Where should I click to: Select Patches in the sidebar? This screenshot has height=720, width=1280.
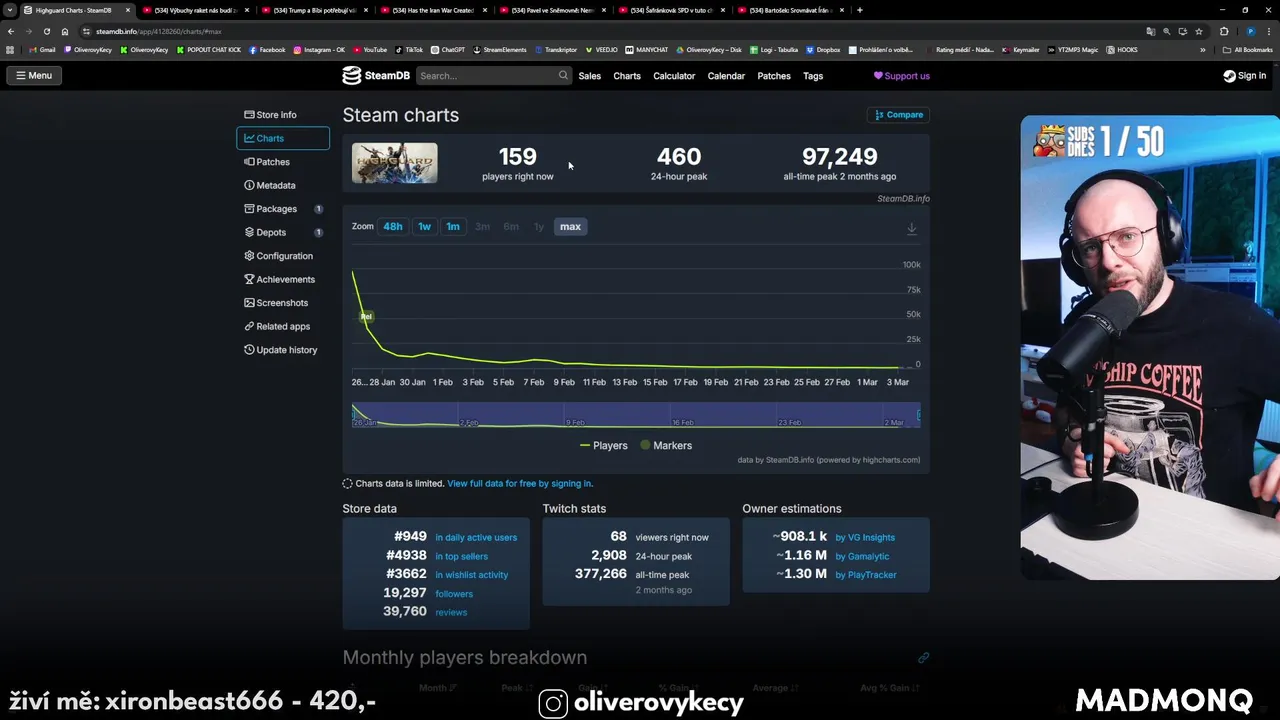click(283, 162)
